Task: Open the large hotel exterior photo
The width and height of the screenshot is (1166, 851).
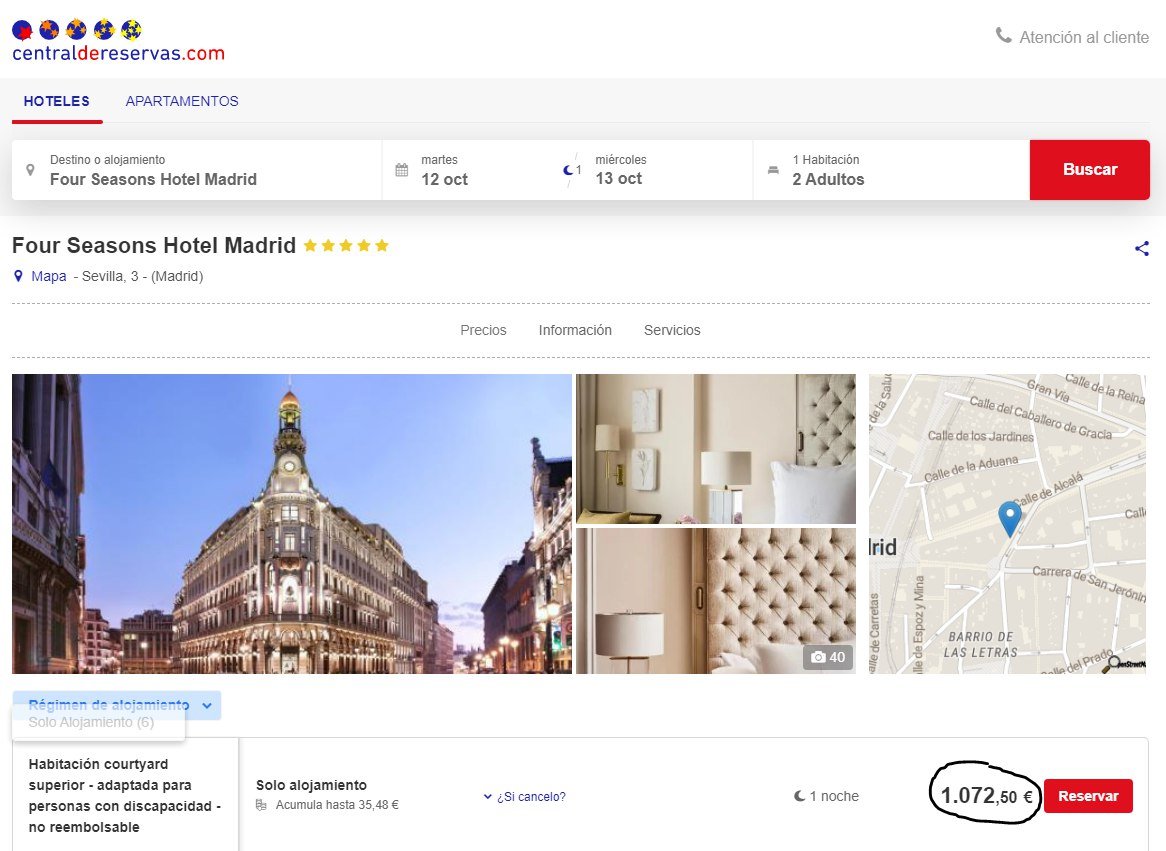Action: [291, 523]
